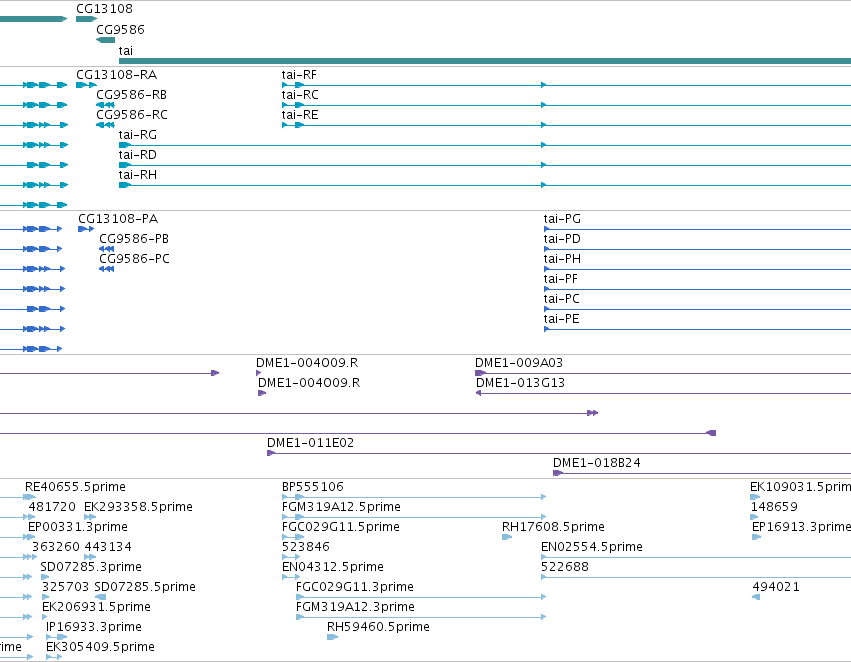Click the FGM319A12.5prime EST label
The height and width of the screenshot is (662, 851).
click(x=341, y=507)
